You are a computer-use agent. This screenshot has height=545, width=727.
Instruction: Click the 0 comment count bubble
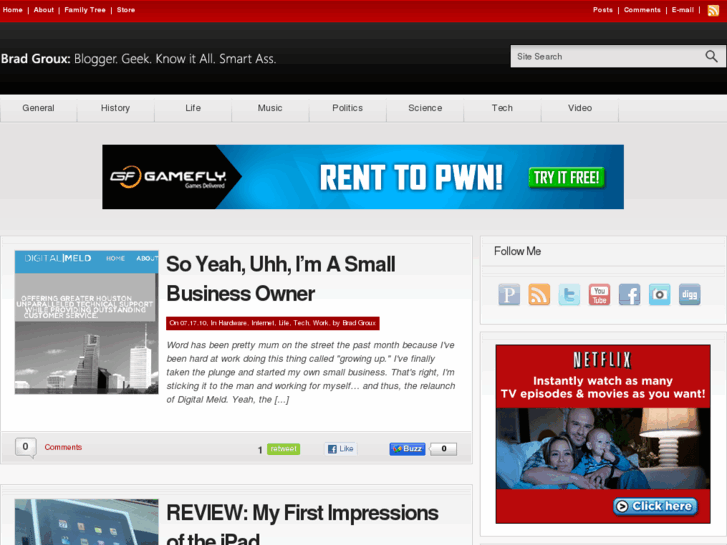(26, 447)
